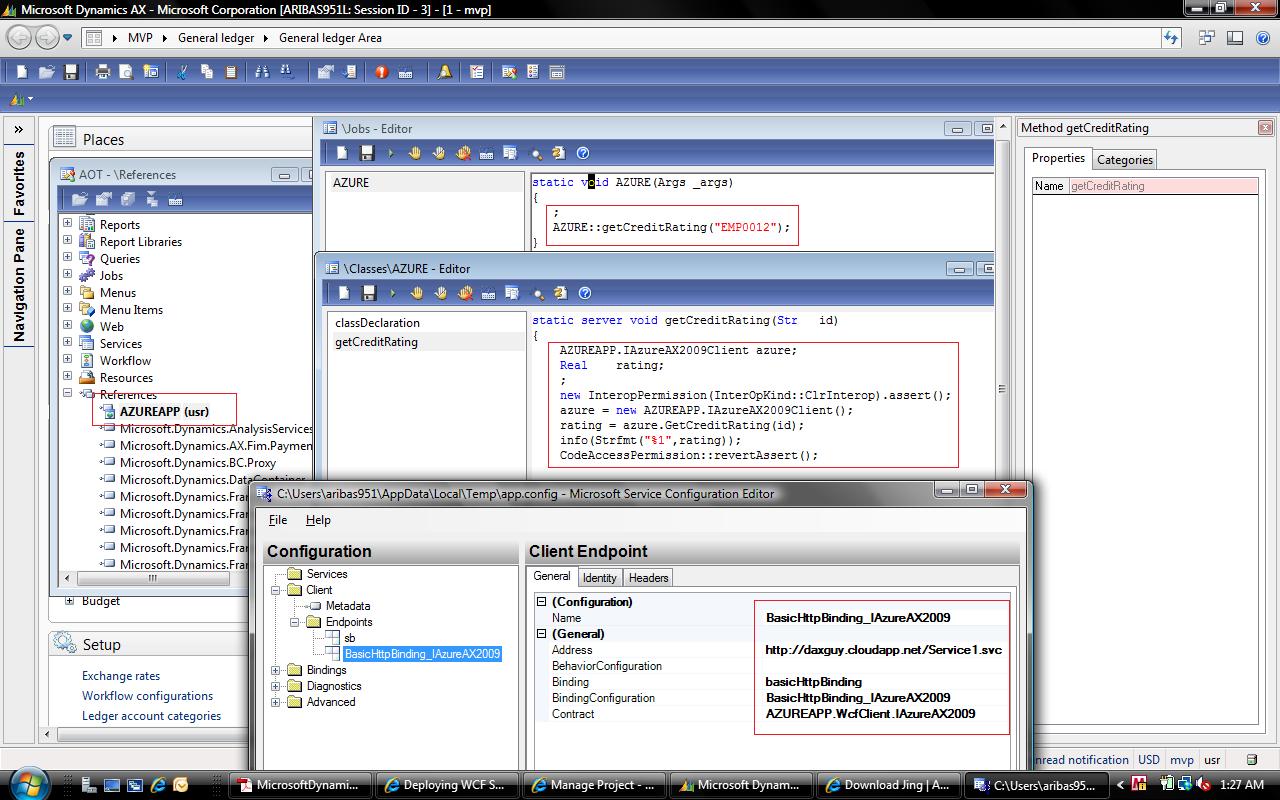
Task: Click Run arrow in Classes AZURE Editor
Action: click(x=393, y=293)
